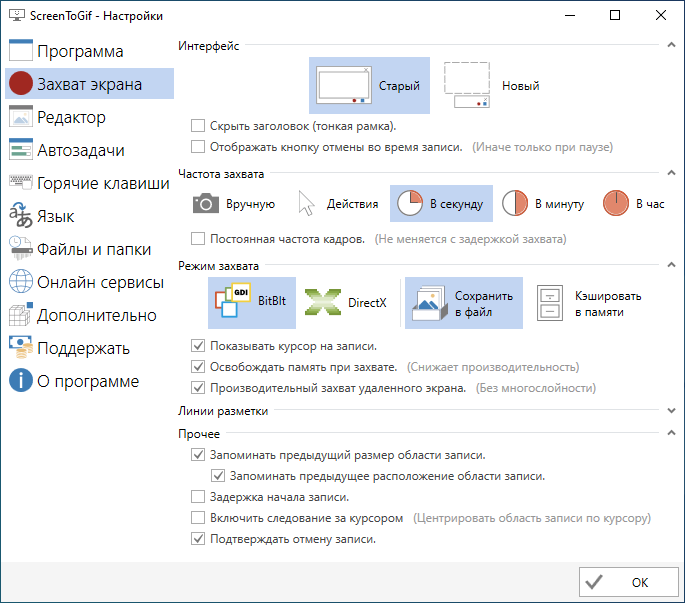685x603 pixels.
Task: Click the red record icon of Захват экрана
Action: point(21,83)
